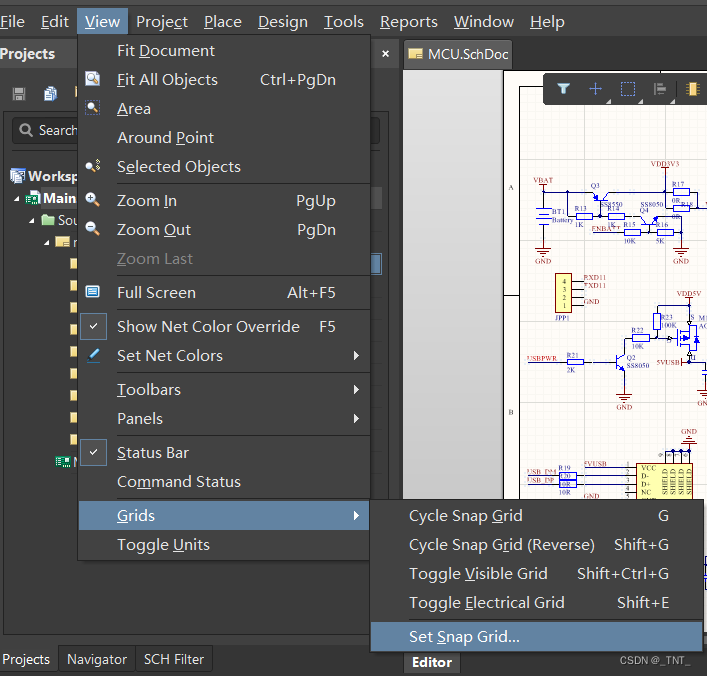Toggle Show Net Color Override checkmark
The image size is (707, 676).
pyautogui.click(x=208, y=327)
